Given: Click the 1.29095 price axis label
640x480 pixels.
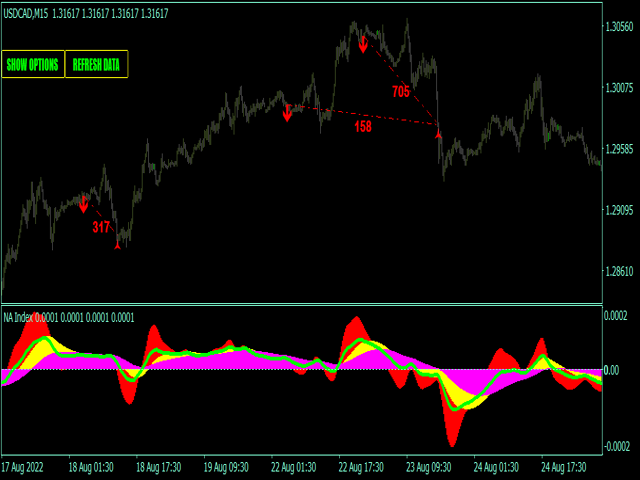Looking at the screenshot, I should click(x=620, y=210).
